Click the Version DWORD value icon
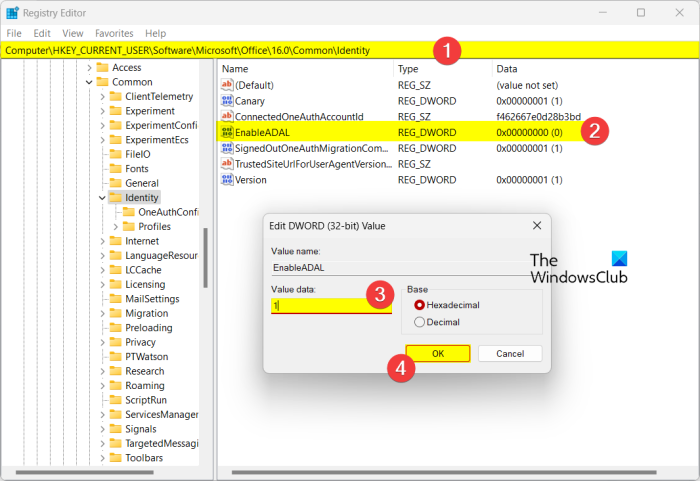 227,180
